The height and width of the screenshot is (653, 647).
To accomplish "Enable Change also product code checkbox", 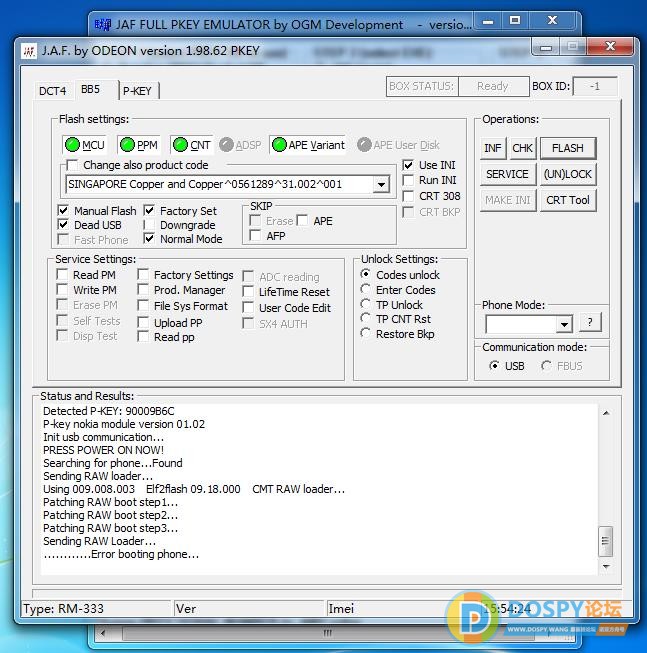I will pos(72,165).
